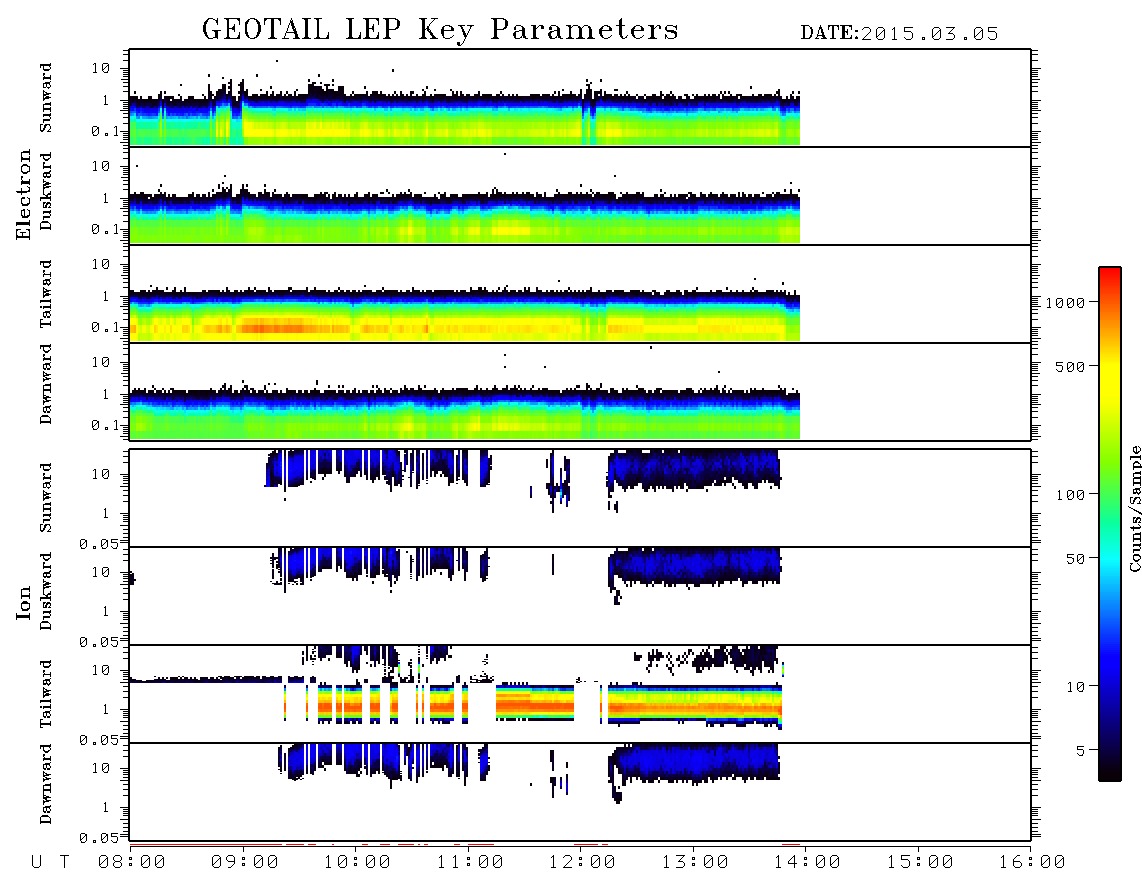This screenshot has height=880, width=1142.
Task: Select the Electron Dawnward axis label
Action: coord(46,385)
